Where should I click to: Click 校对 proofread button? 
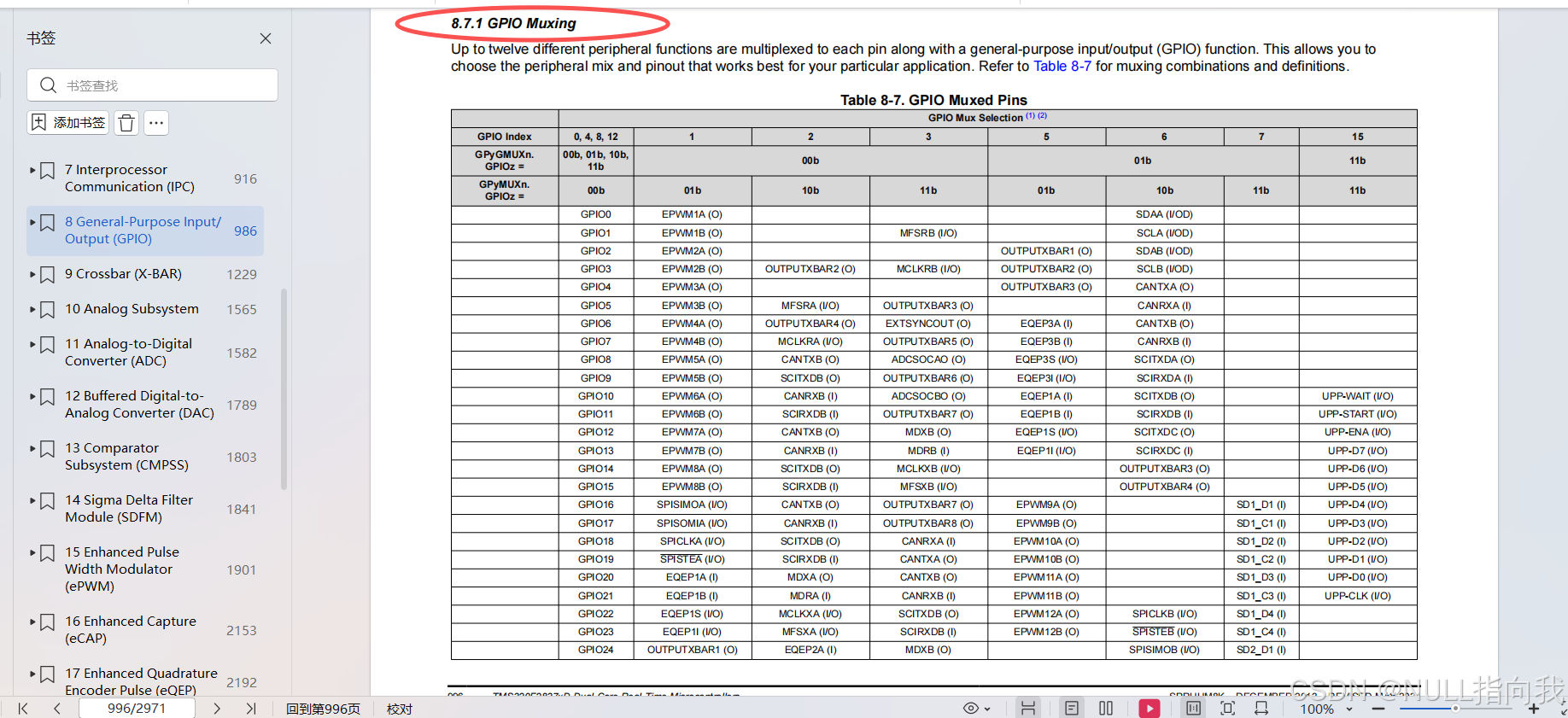399,709
